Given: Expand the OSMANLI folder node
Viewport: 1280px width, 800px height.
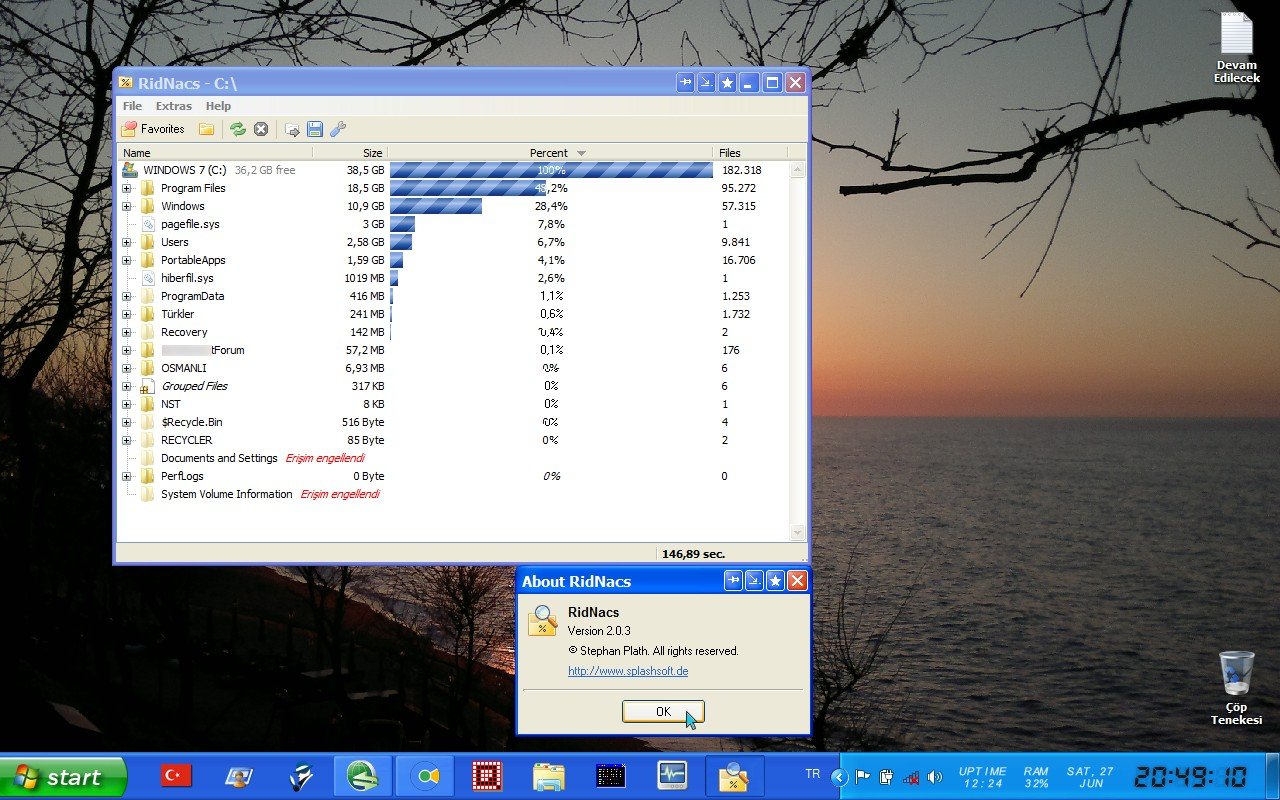Looking at the screenshot, I should [x=127, y=368].
